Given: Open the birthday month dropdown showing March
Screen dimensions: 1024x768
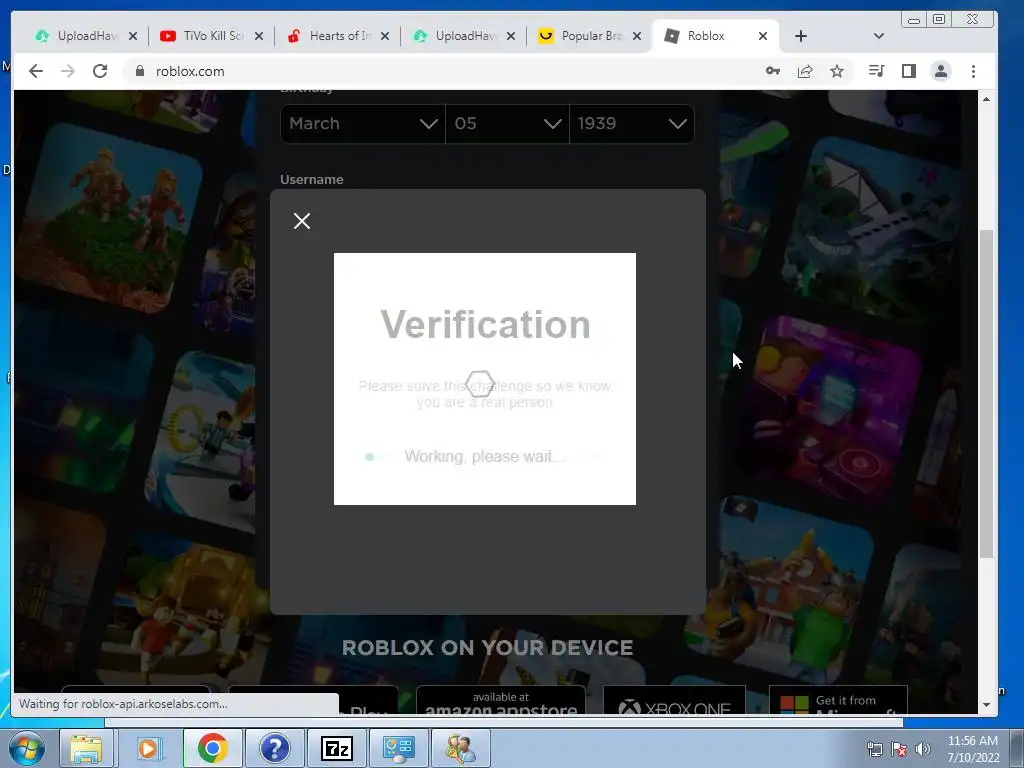Looking at the screenshot, I should click(363, 123).
